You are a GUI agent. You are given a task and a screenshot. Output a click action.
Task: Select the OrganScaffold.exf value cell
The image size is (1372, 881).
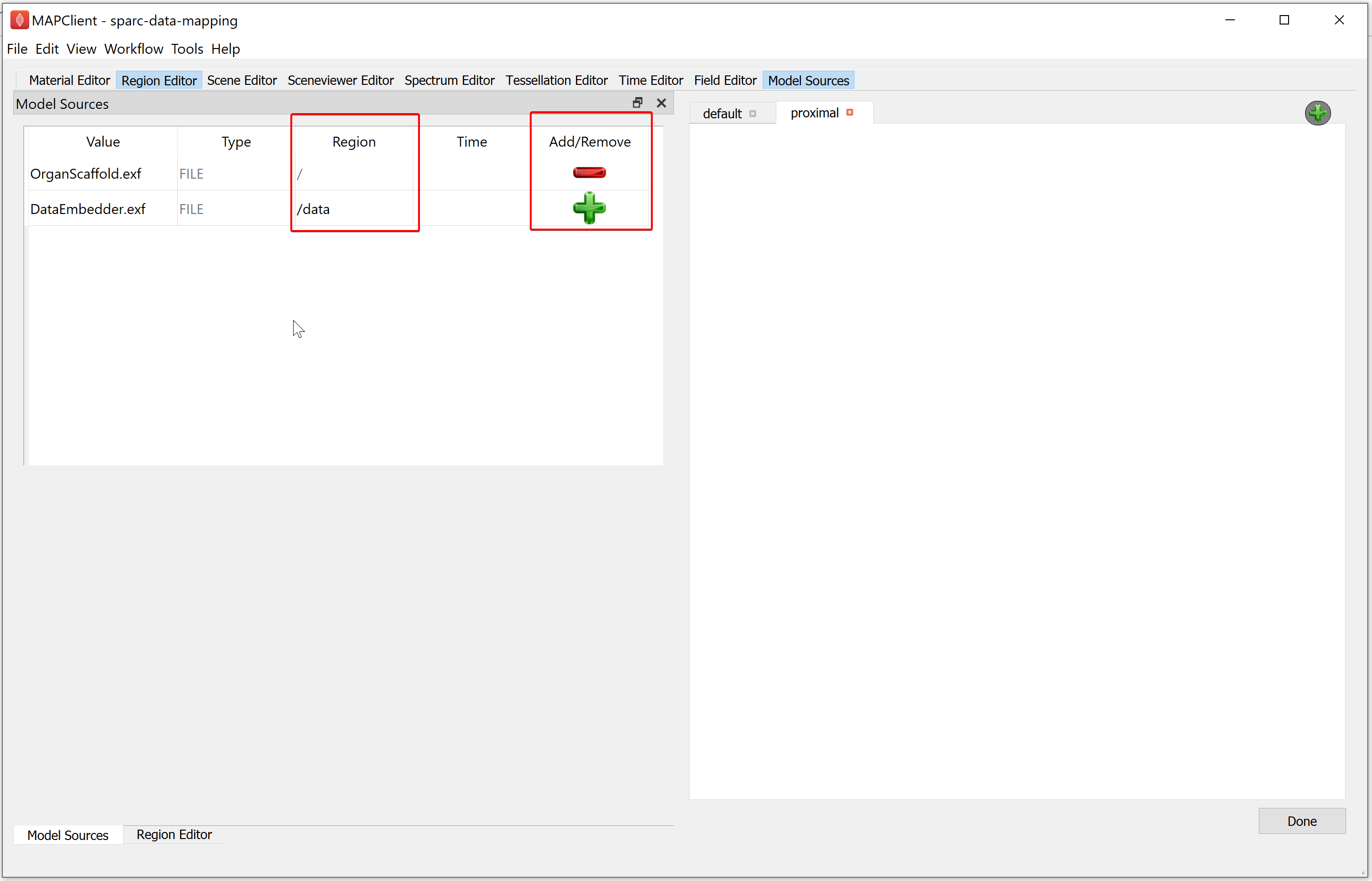coord(103,173)
